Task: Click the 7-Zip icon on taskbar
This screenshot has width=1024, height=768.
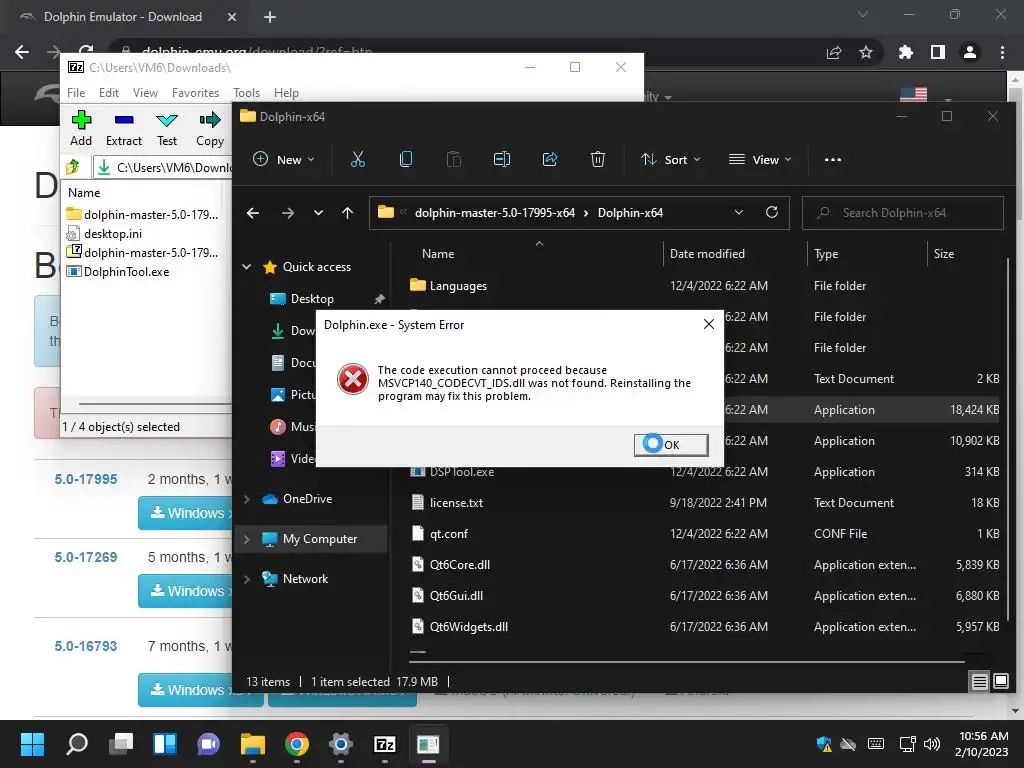Action: [x=385, y=744]
